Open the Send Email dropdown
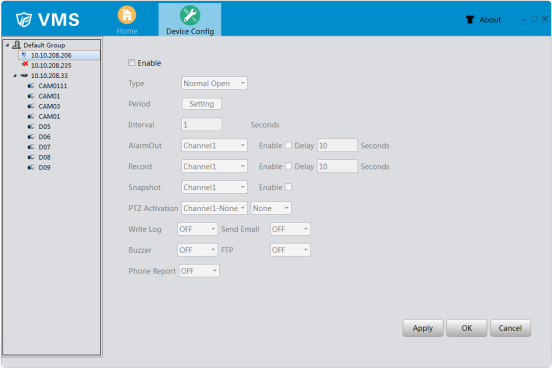The height and width of the screenshot is (368, 552). (x=290, y=229)
